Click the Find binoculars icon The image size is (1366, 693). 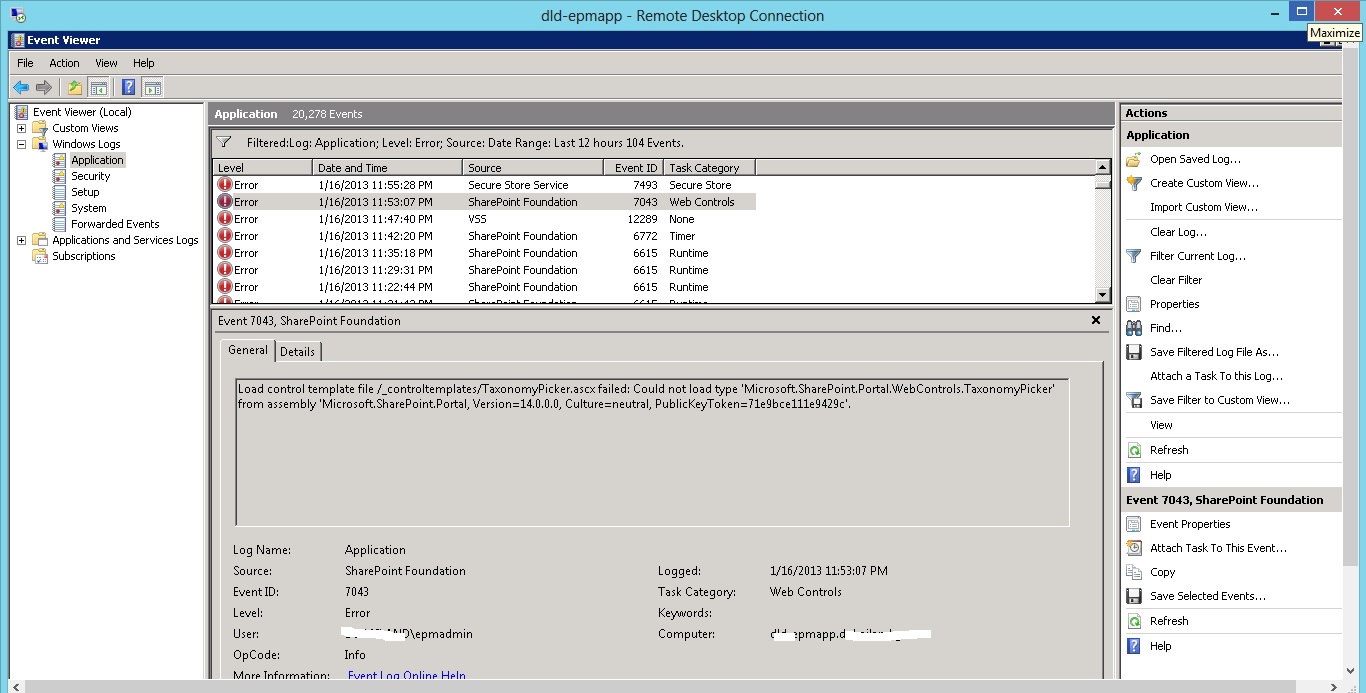point(1133,328)
